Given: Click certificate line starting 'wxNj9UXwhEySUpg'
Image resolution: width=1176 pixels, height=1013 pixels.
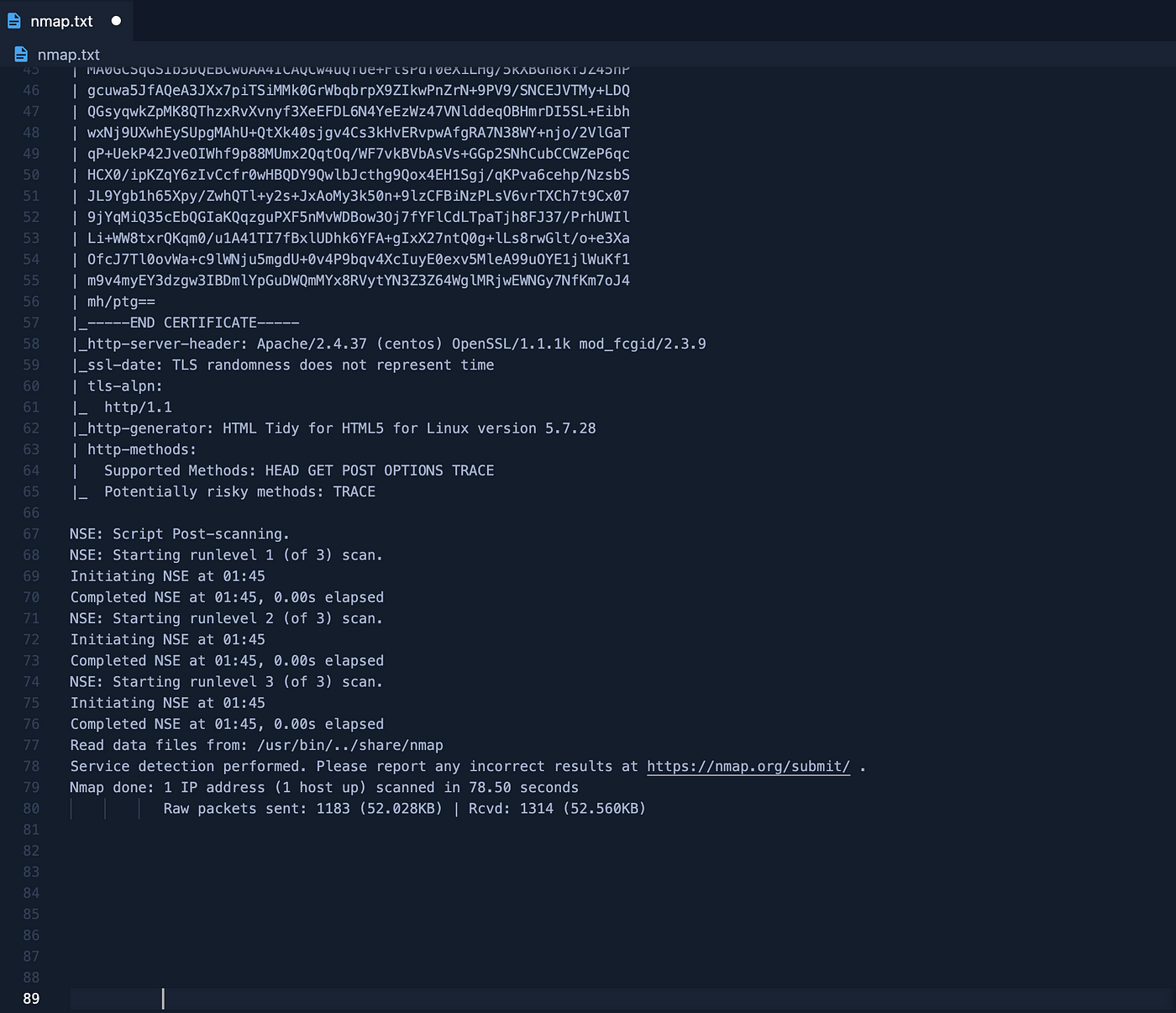Looking at the screenshot, I should 350,133.
